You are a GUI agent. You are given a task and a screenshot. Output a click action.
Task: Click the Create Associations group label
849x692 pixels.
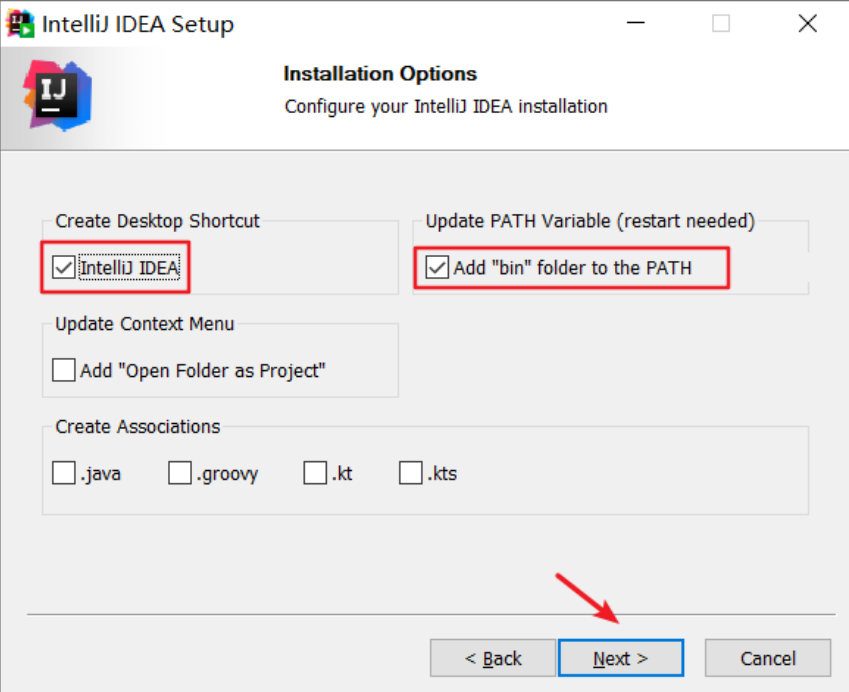[138, 427]
